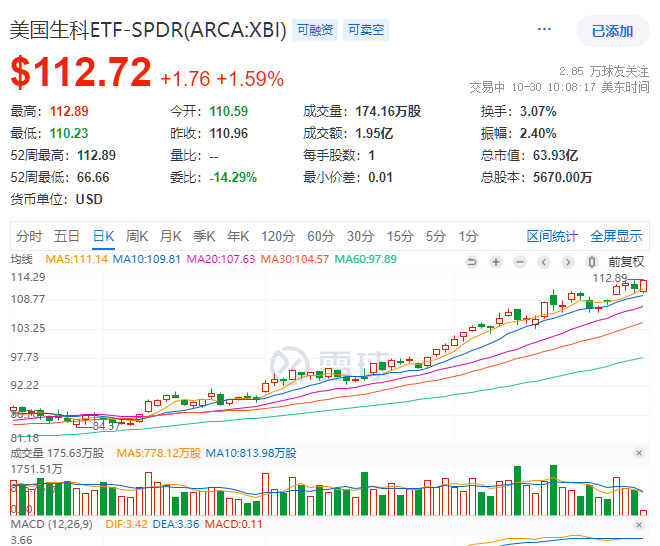The width and height of the screenshot is (660, 546).
Task: Move chart left with previous arrow icon
Action: 544,262
